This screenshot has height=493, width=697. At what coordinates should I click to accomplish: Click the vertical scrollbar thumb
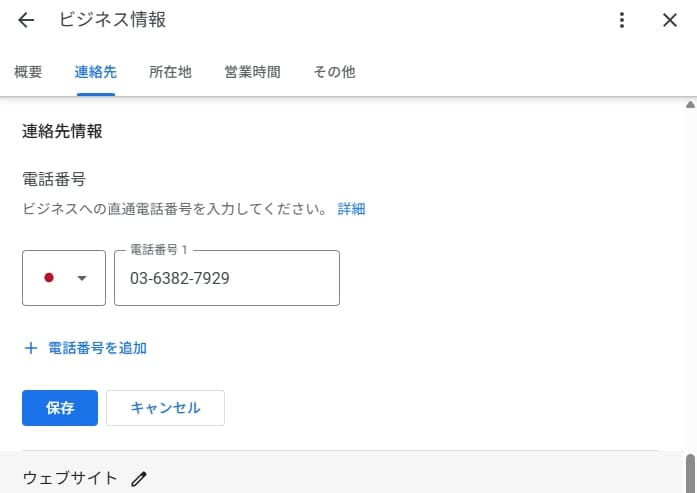click(690, 473)
